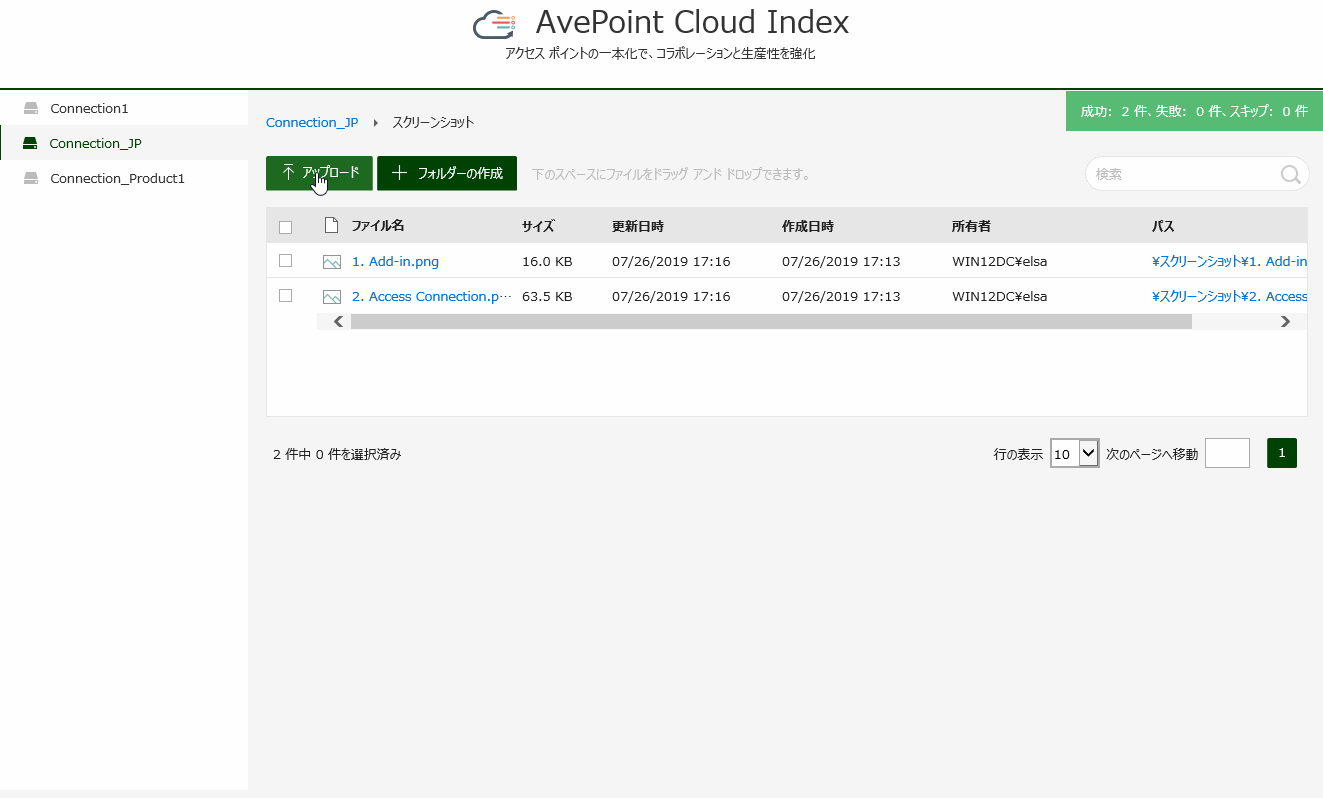Screen dimensions: 1323x798
Task: Sort by 更新日時 column header
Action: click(638, 227)
